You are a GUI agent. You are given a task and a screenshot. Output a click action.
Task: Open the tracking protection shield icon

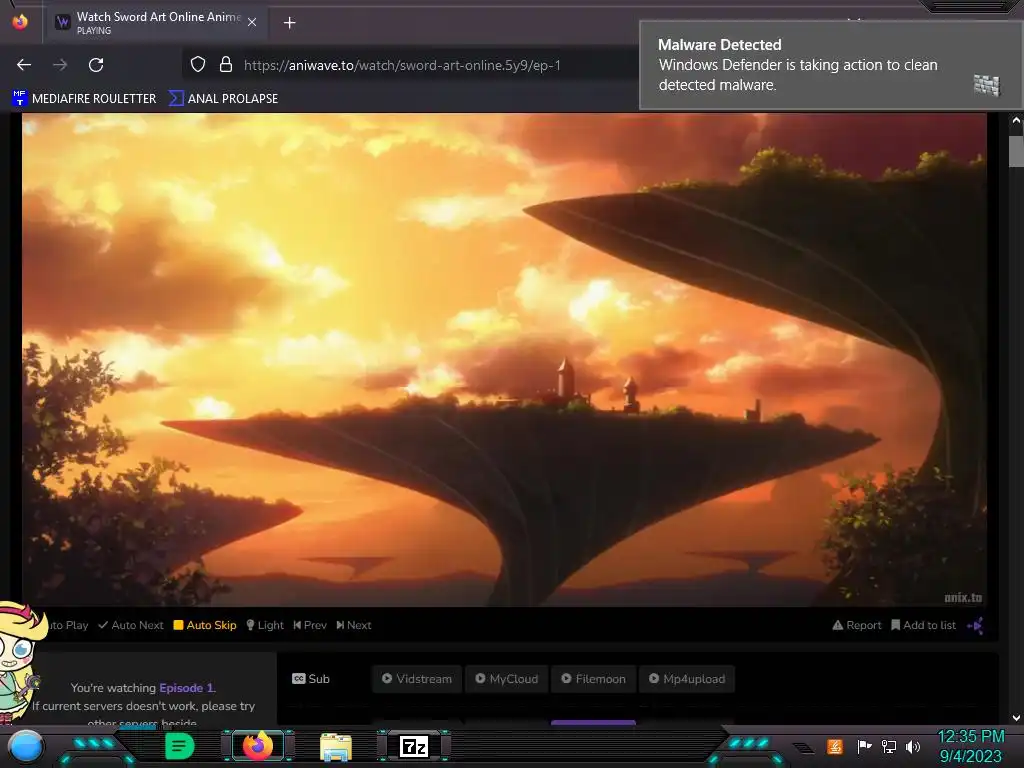pos(198,64)
